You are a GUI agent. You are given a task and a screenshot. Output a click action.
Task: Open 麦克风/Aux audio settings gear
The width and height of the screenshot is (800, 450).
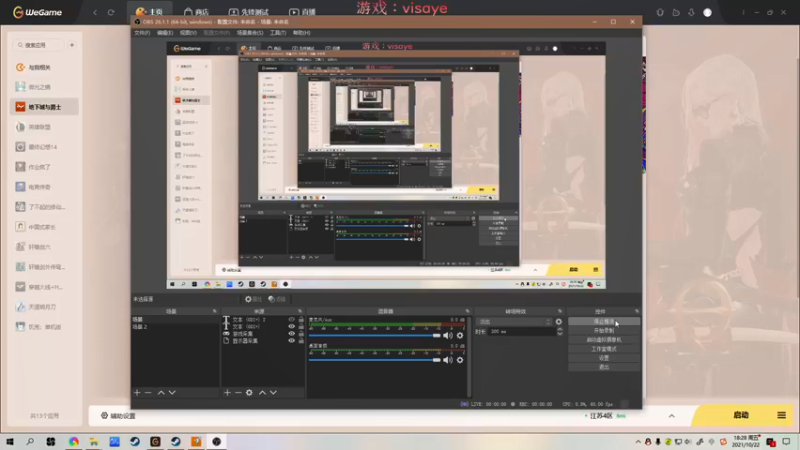click(460, 335)
